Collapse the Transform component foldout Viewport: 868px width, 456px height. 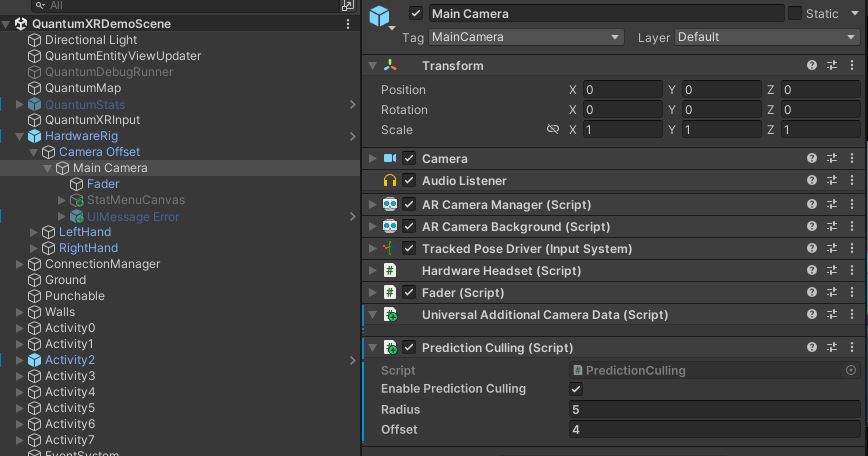click(x=373, y=65)
